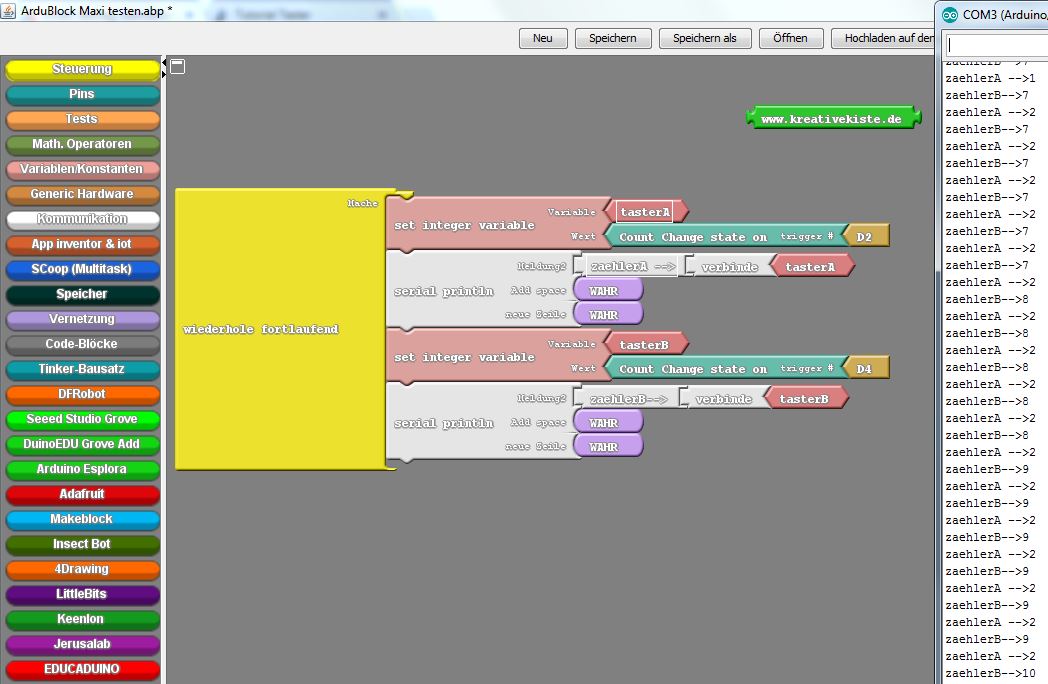Click the red Adafruit category swatch

pos(82,494)
